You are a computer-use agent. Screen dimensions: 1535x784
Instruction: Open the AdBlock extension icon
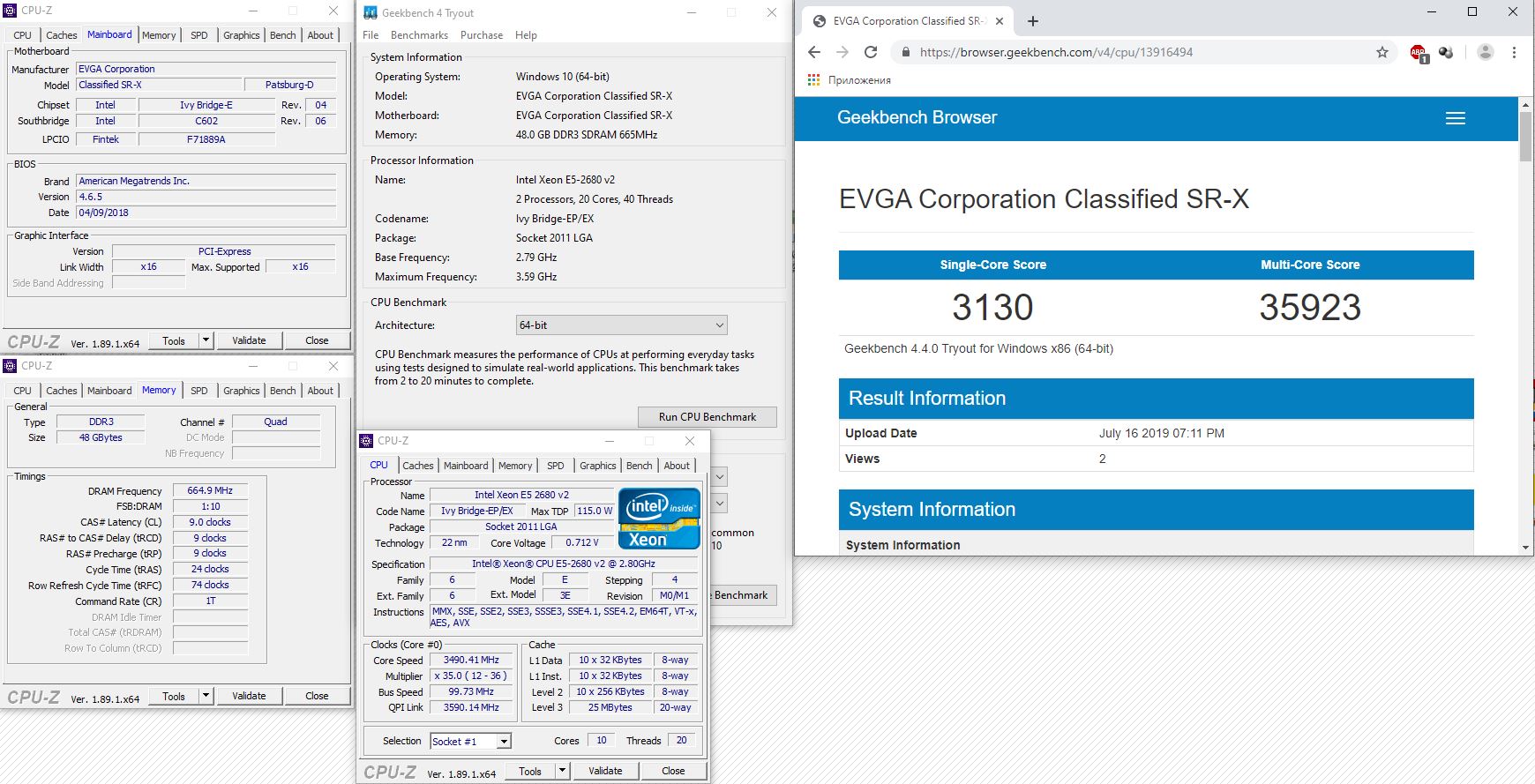(x=1419, y=53)
